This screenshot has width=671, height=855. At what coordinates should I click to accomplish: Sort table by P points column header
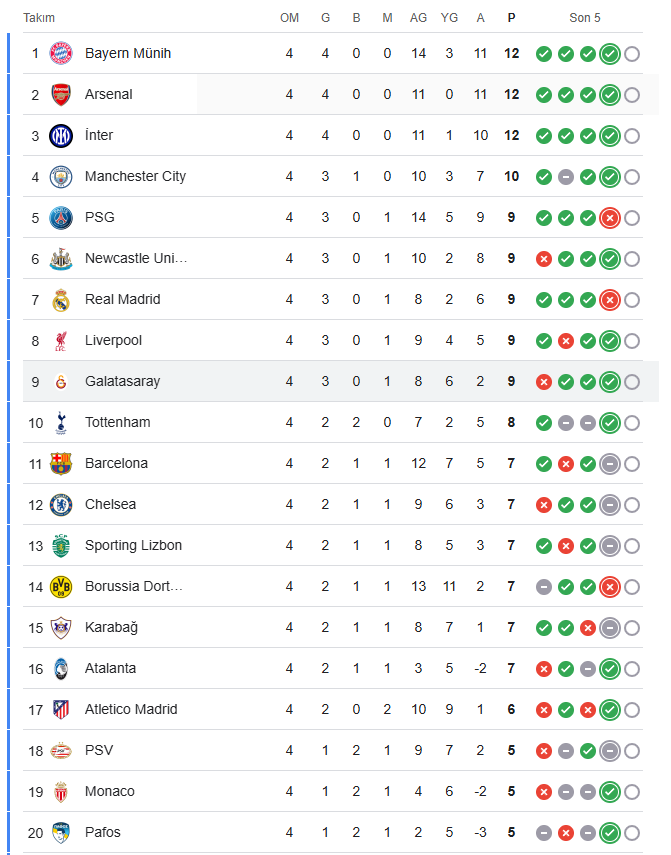(512, 18)
